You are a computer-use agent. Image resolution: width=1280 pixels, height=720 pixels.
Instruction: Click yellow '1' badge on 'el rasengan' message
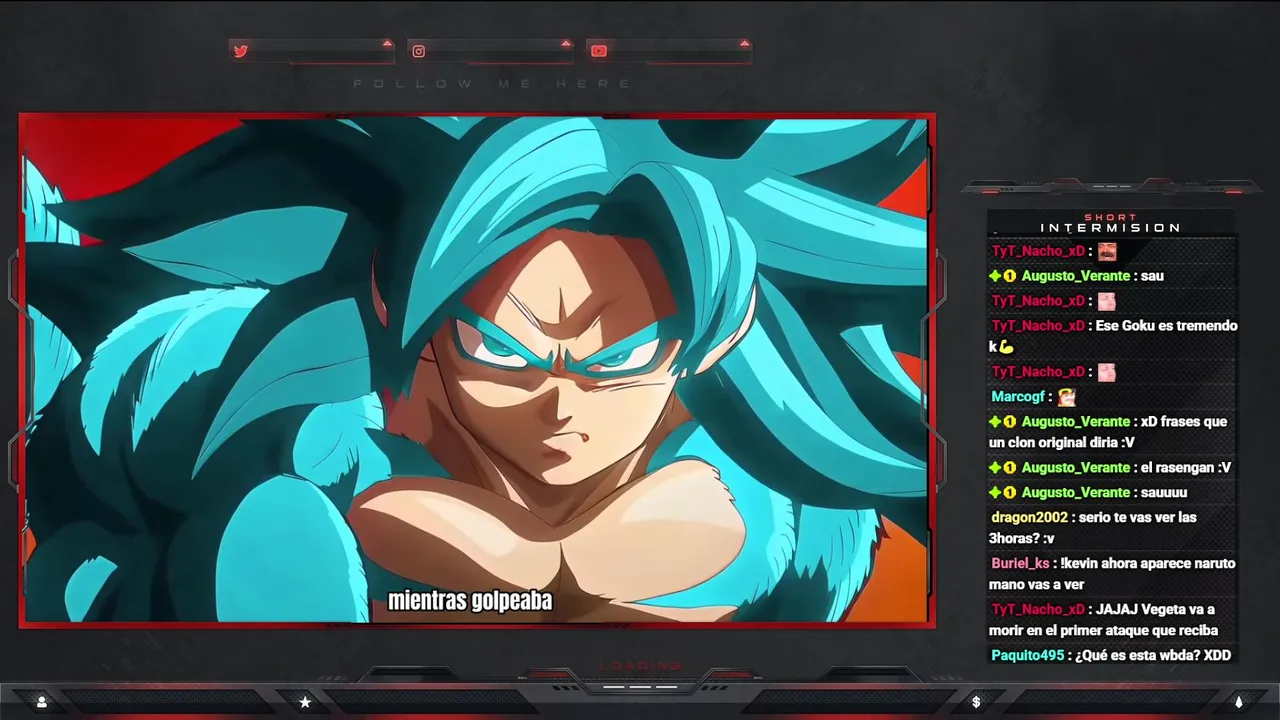coord(1010,468)
